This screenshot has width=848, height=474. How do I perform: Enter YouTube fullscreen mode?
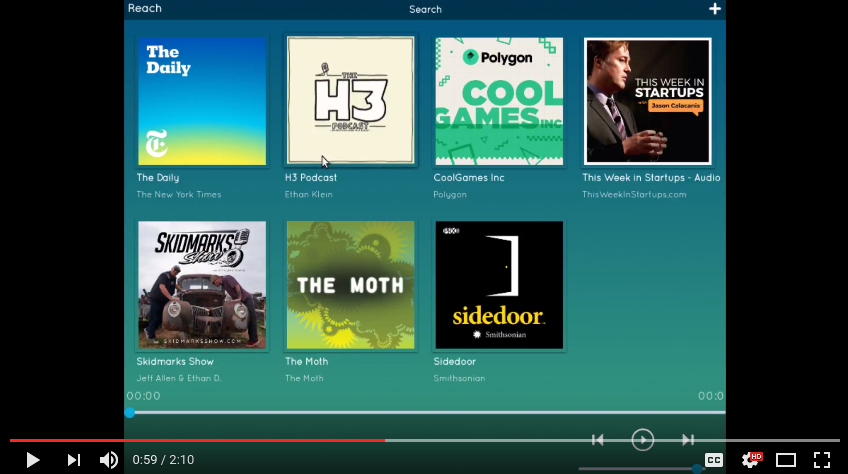822,460
